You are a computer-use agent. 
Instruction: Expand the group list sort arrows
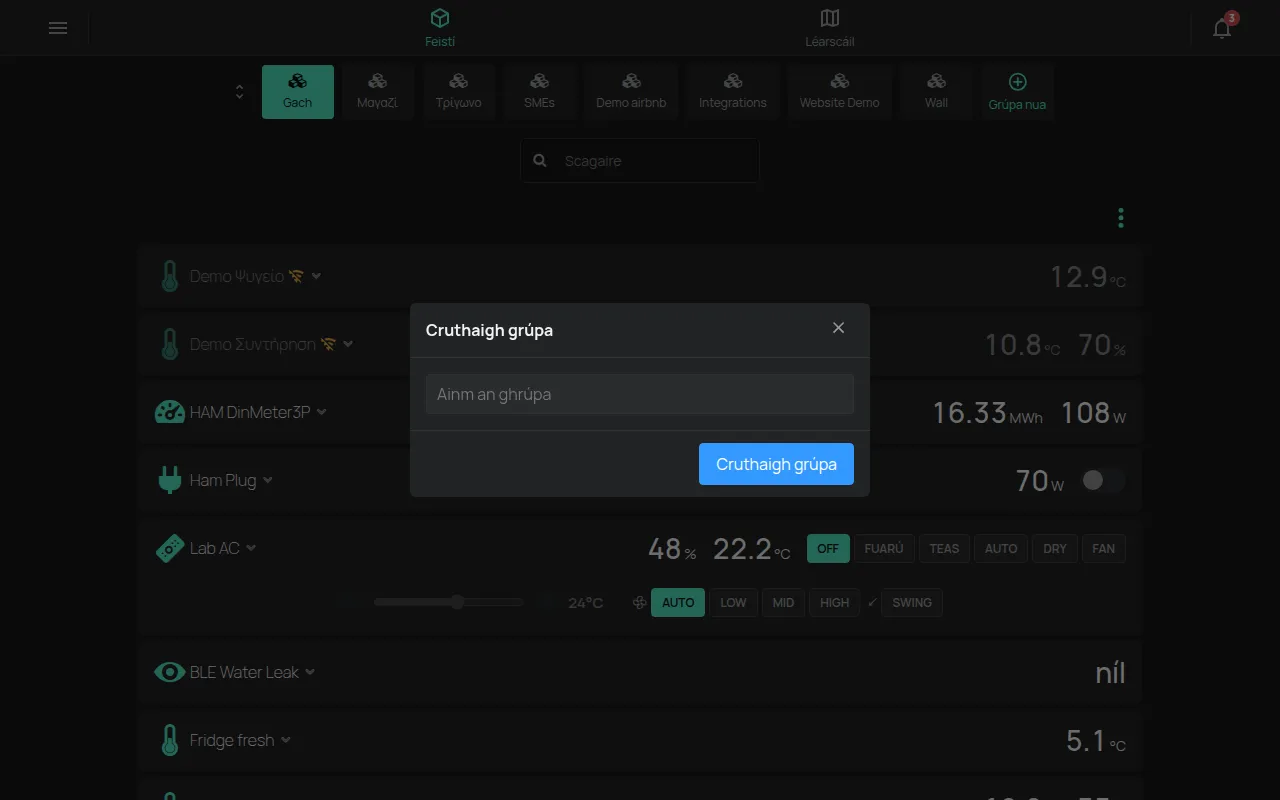click(x=239, y=92)
